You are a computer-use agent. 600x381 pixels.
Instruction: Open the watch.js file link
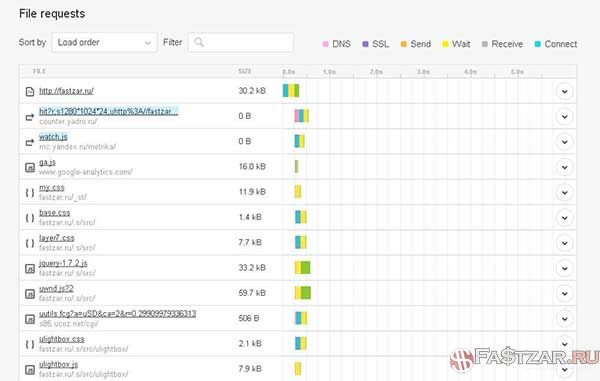(x=53, y=137)
